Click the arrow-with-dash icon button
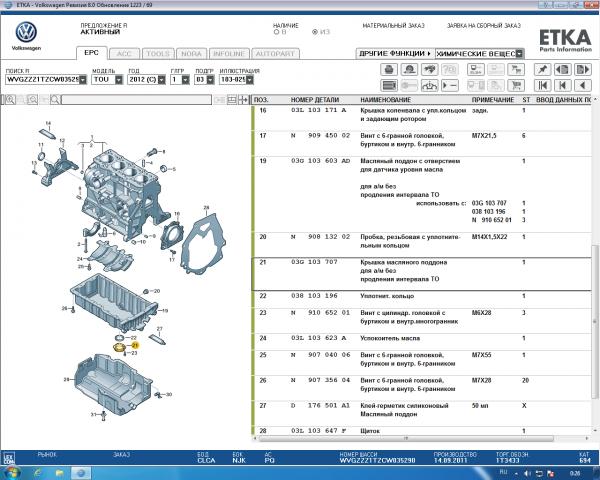Image resolution: width=600 pixels, height=480 pixels. [x=450, y=85]
